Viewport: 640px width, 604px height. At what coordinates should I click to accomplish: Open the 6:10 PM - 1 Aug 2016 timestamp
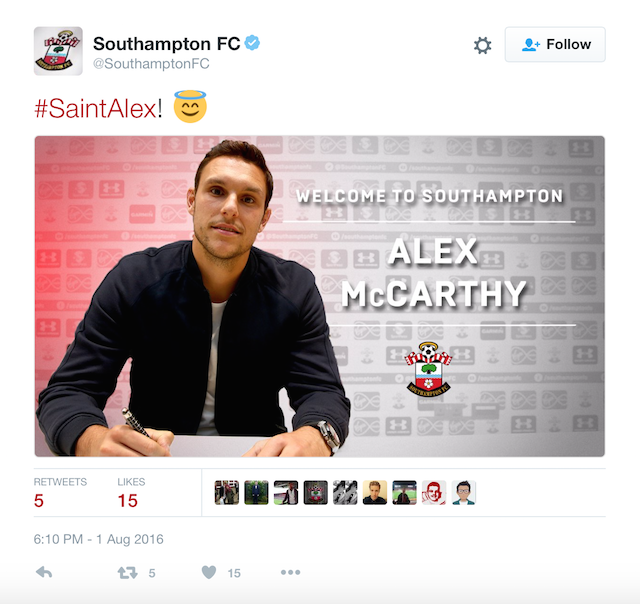click(x=98, y=539)
